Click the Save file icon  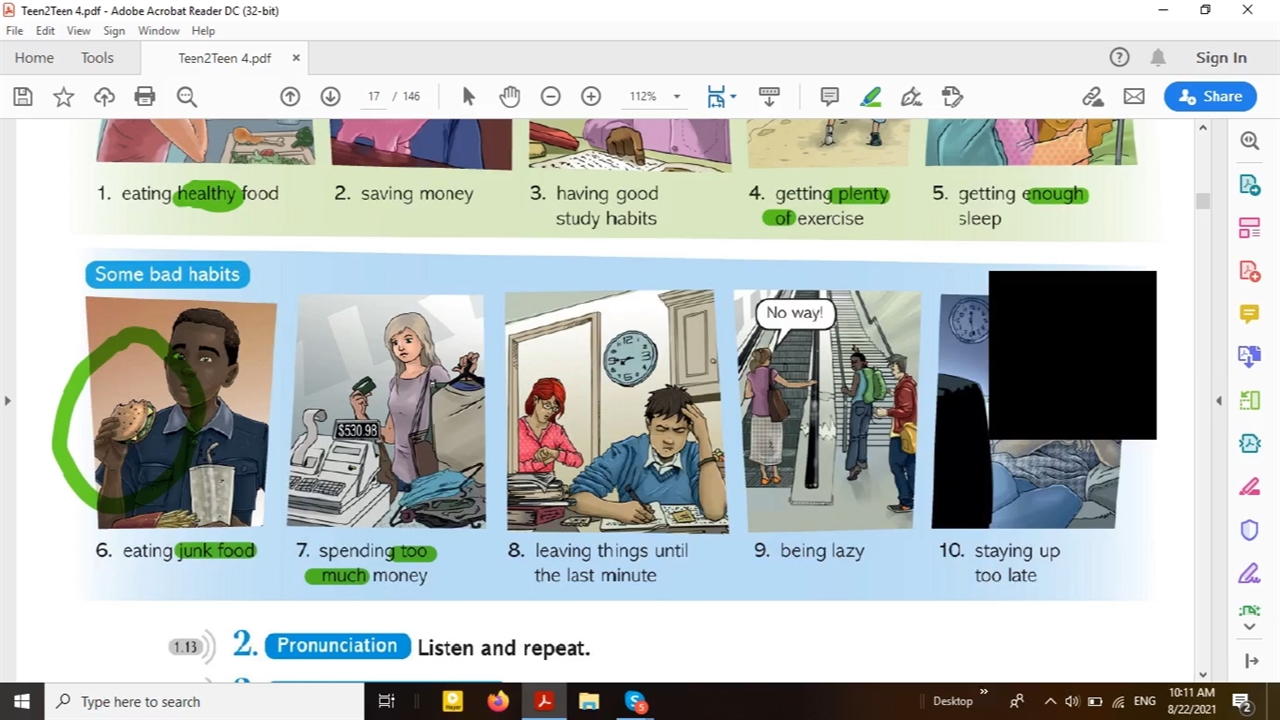[x=23, y=97]
